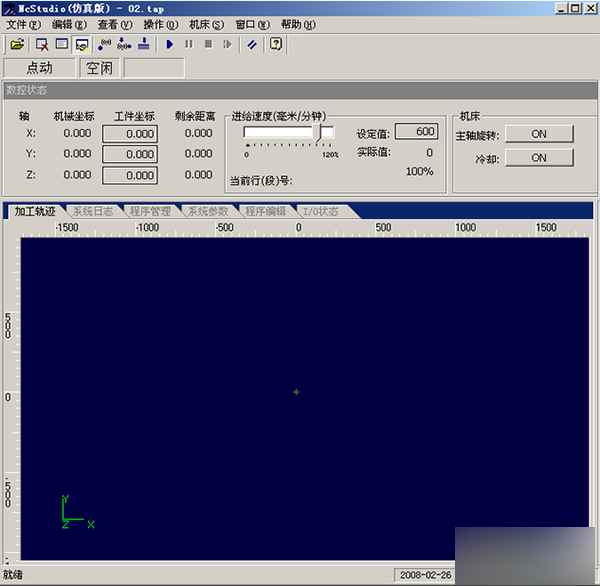Click the feed speed override slider
The width and height of the screenshot is (600, 586).
coord(320,133)
